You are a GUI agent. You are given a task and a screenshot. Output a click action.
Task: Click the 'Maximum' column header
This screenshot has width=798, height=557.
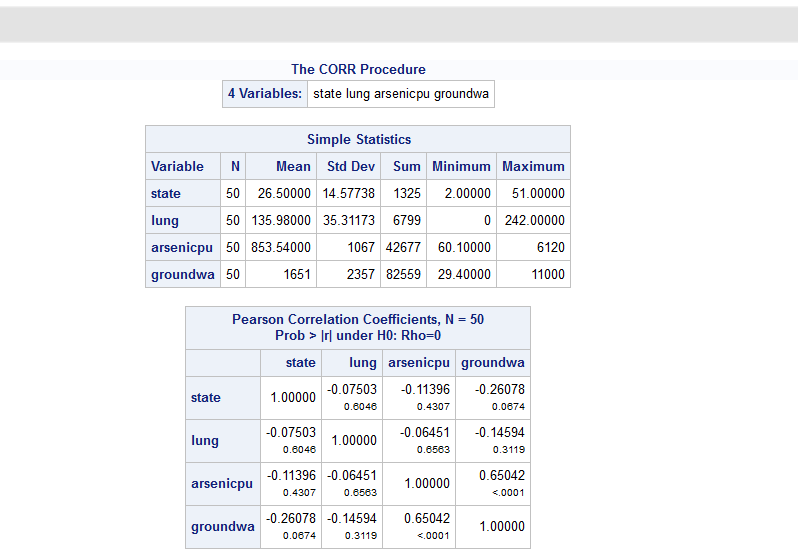pos(533,166)
